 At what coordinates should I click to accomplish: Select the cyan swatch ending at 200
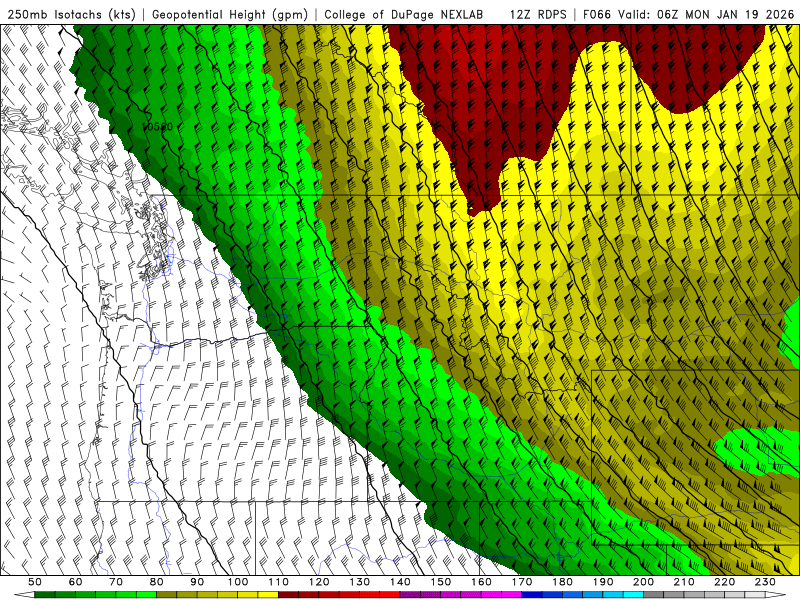point(633,595)
